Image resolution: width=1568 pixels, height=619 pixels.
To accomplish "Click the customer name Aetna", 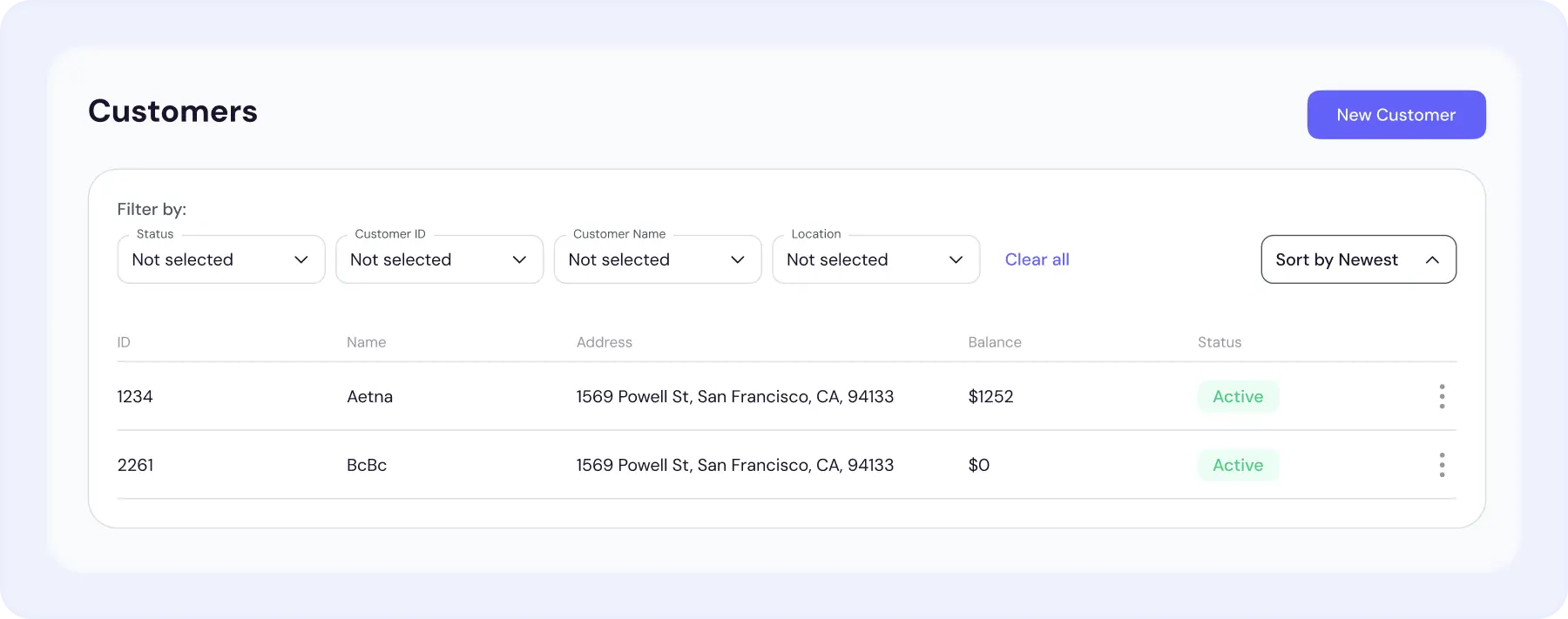I will pyautogui.click(x=369, y=396).
